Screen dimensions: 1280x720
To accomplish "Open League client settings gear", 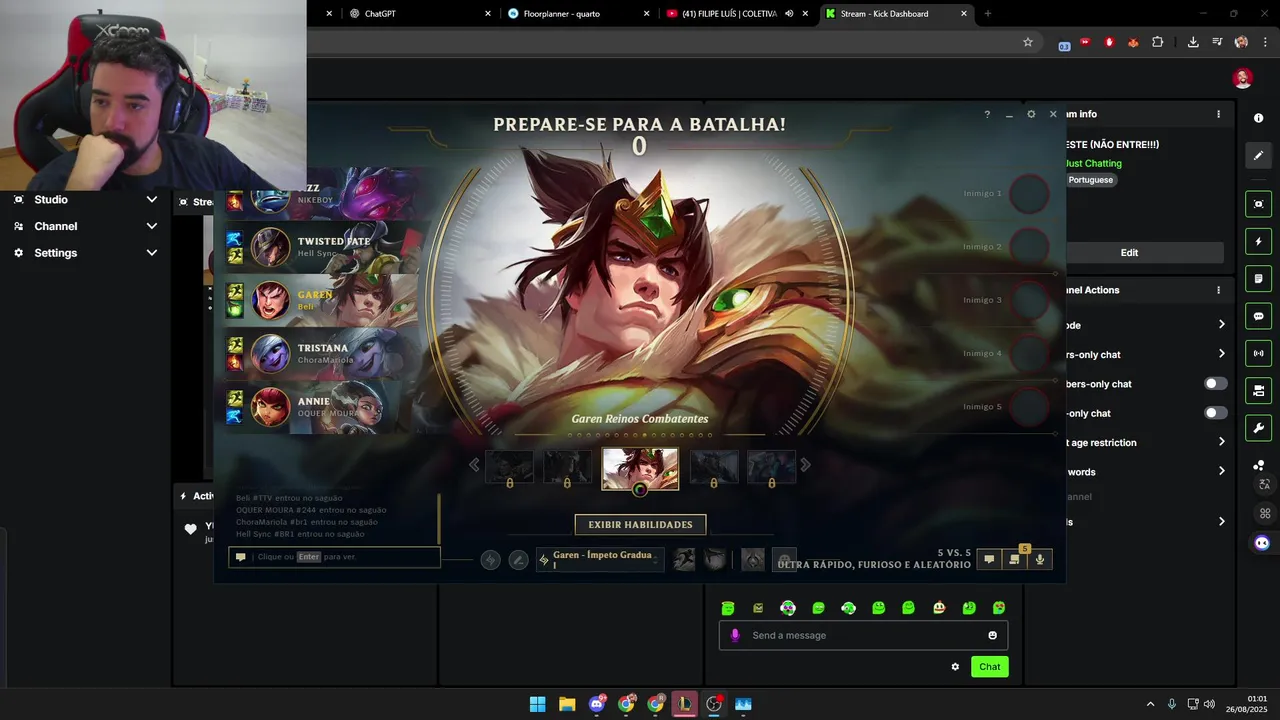I will click(1031, 114).
